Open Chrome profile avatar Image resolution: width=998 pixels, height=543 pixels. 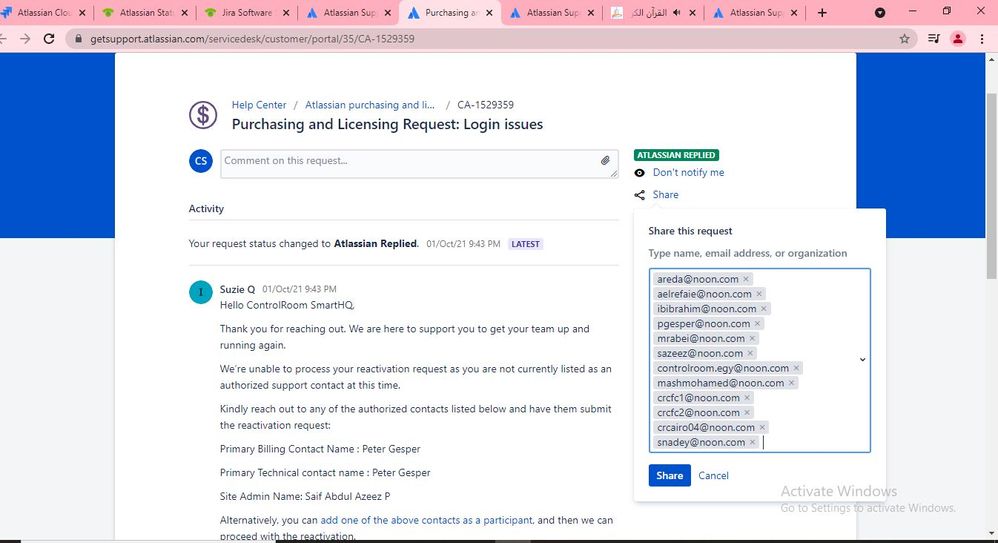click(958, 39)
